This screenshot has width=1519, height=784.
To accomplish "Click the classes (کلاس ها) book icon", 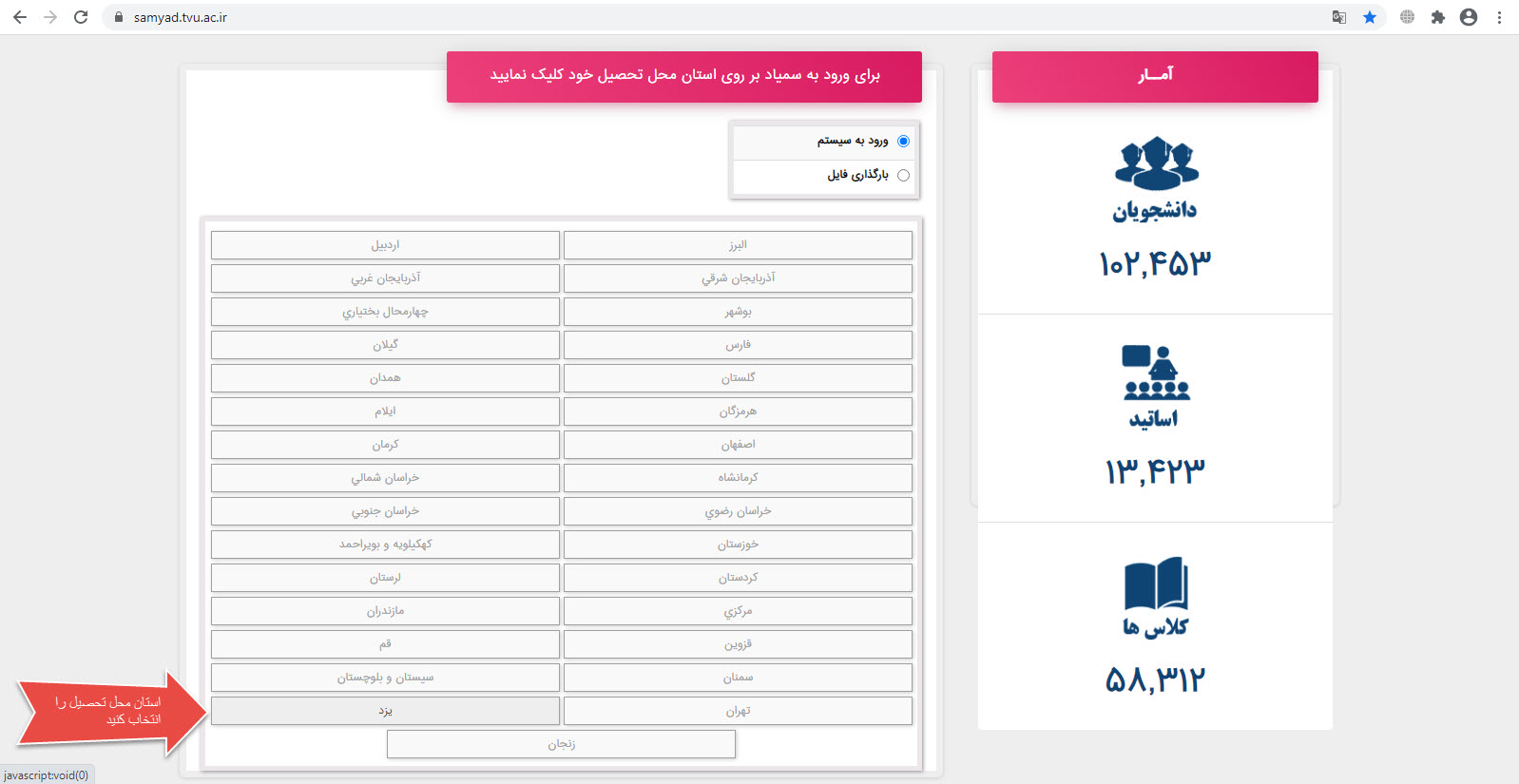I will click(1156, 583).
